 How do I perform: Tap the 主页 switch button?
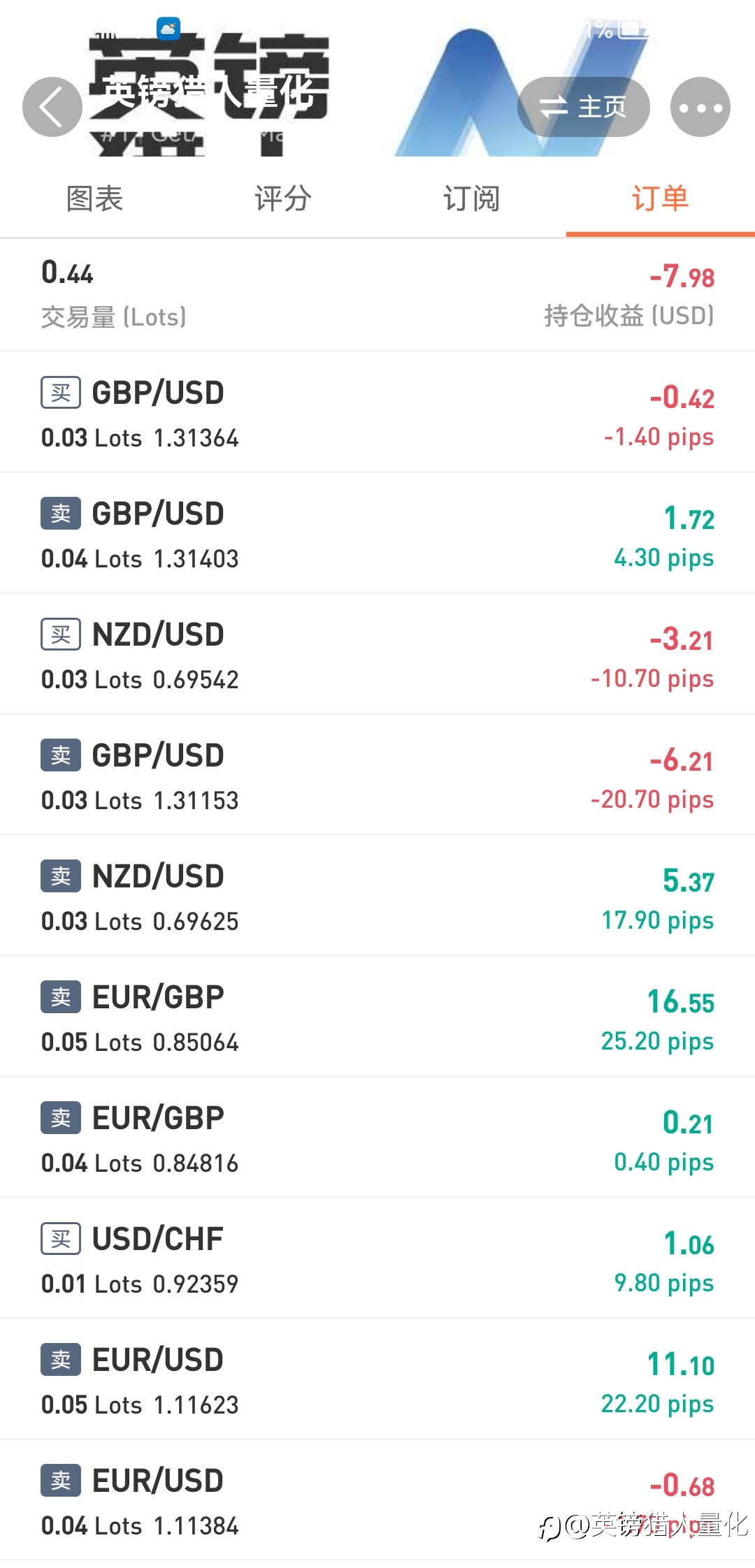point(583,107)
